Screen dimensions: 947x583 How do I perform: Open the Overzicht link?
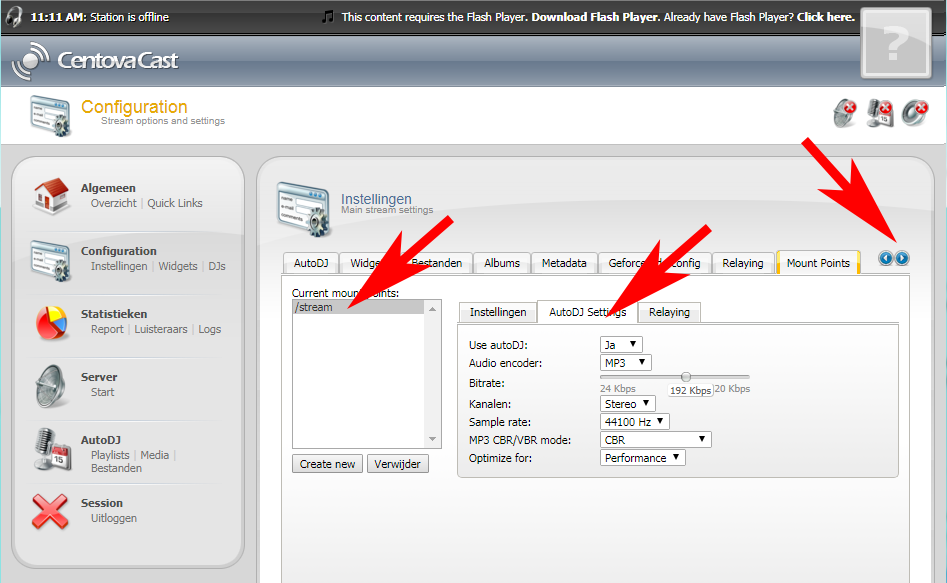[114, 204]
